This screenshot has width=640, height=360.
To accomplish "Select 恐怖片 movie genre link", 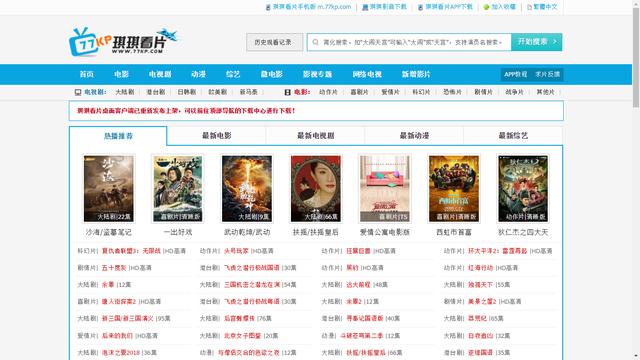I will pyautogui.click(x=452, y=92).
